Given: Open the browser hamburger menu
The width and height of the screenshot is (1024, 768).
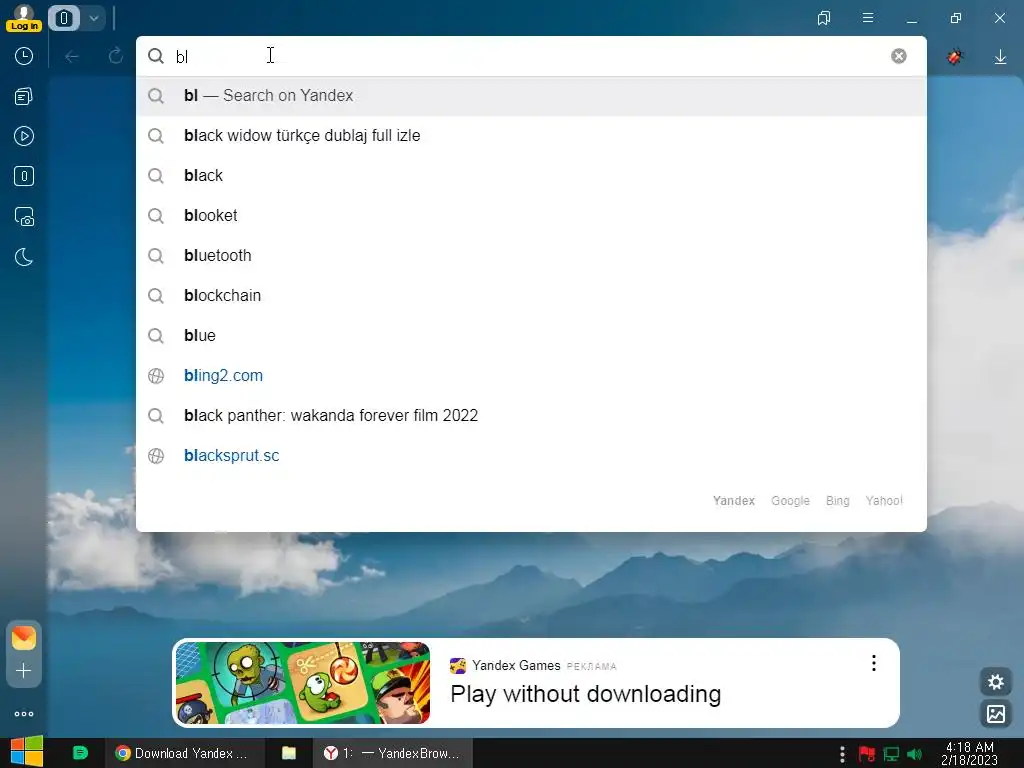Looking at the screenshot, I should [868, 18].
